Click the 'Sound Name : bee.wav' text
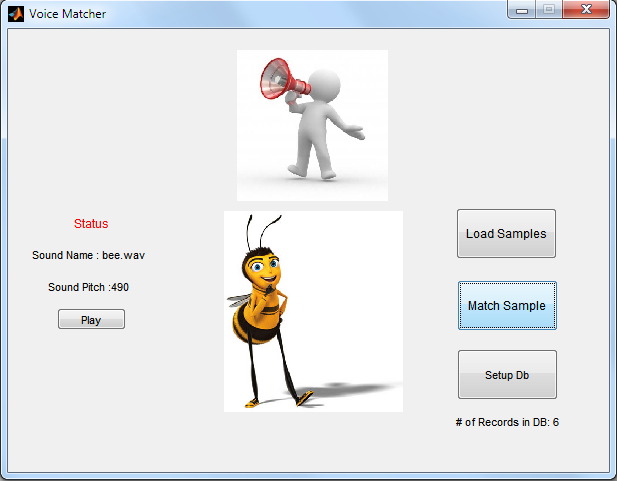 coord(89,255)
